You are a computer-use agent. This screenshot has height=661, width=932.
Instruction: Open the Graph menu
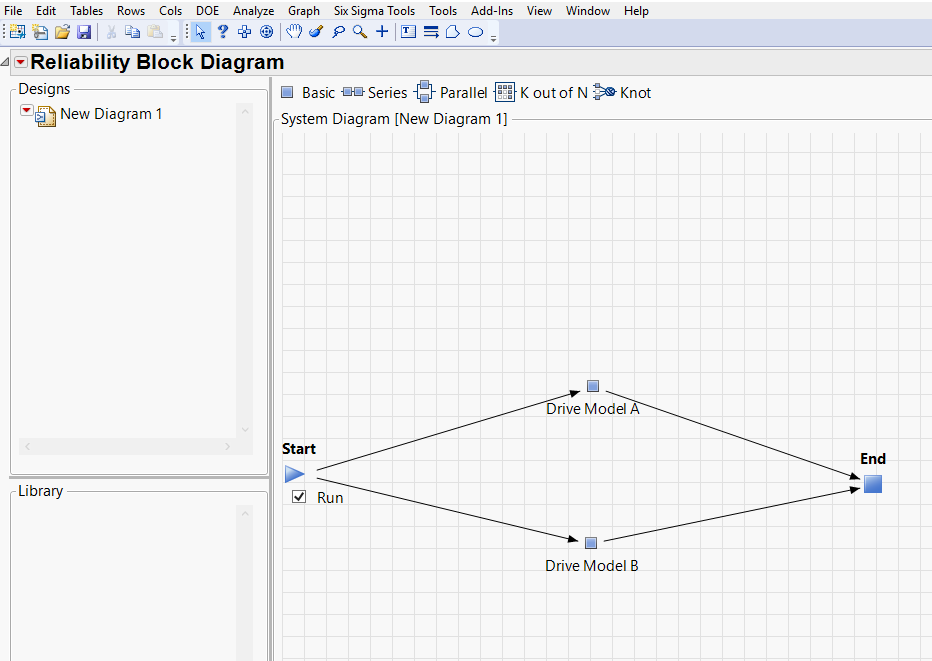pyautogui.click(x=304, y=11)
